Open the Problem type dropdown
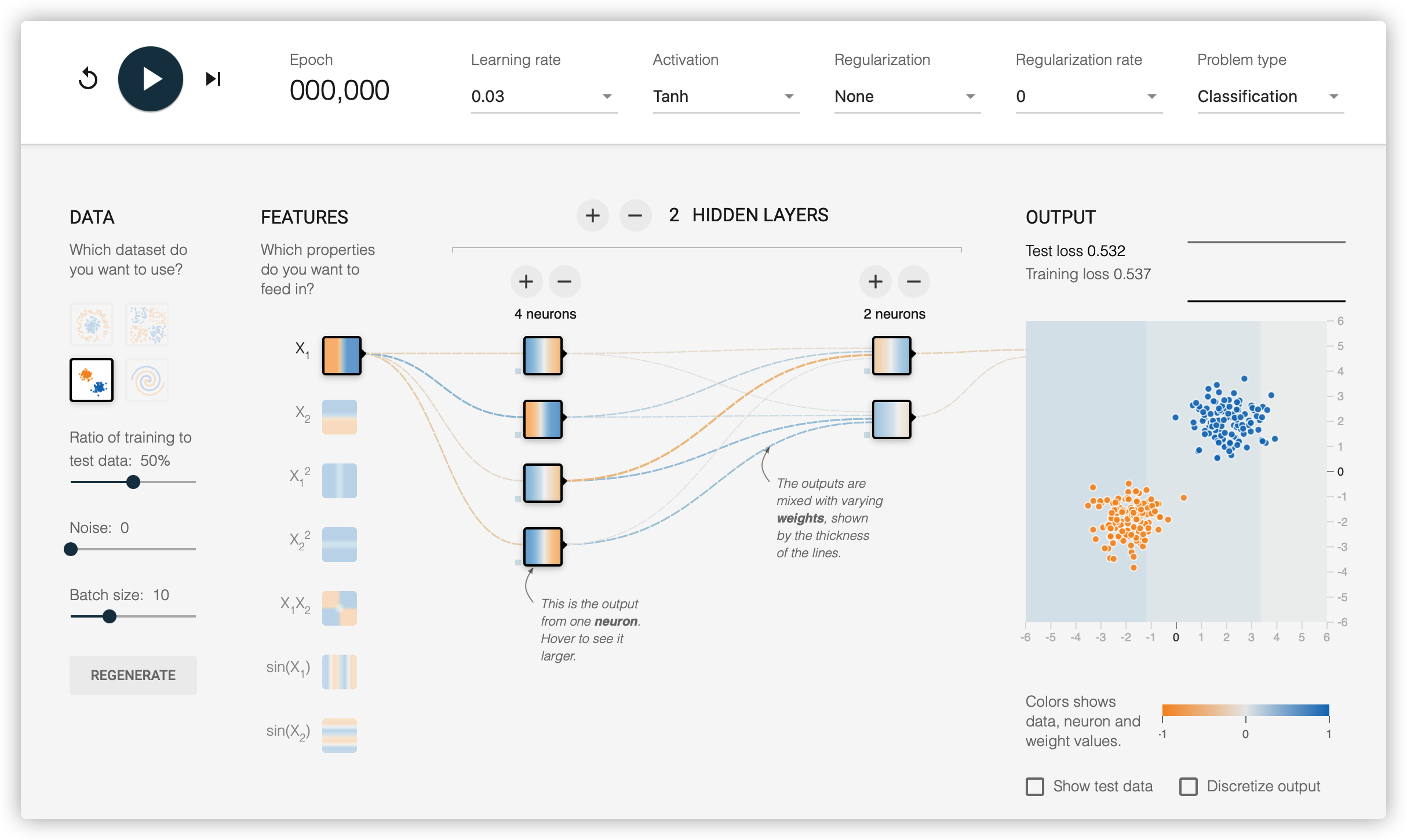This screenshot has height=840, width=1407. [1271, 96]
